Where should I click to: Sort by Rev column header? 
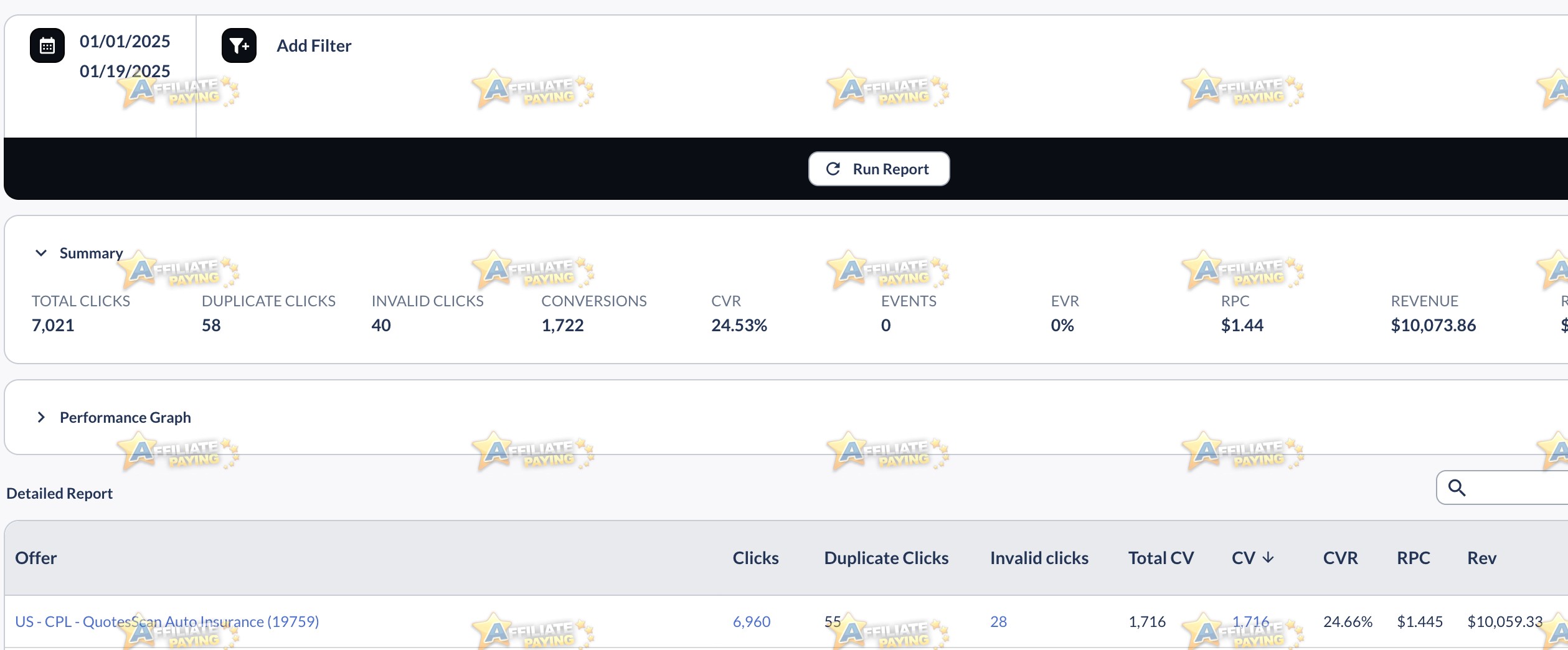point(1482,558)
